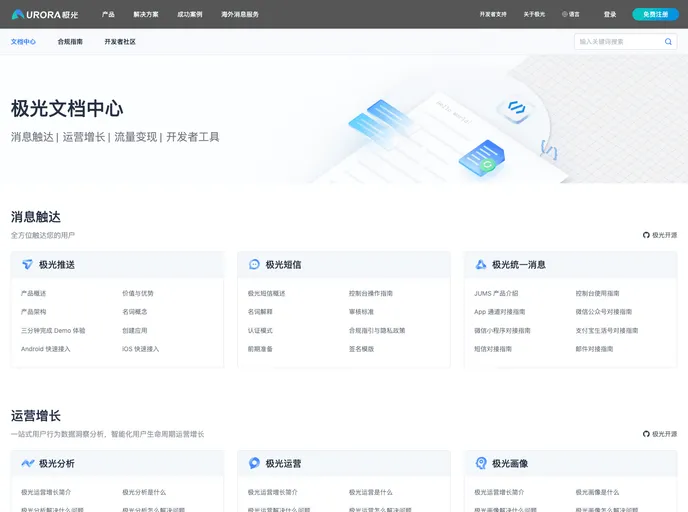This screenshot has width=688, height=512.
Task: Open the 海外消息服务 menu item
Action: [240, 14]
